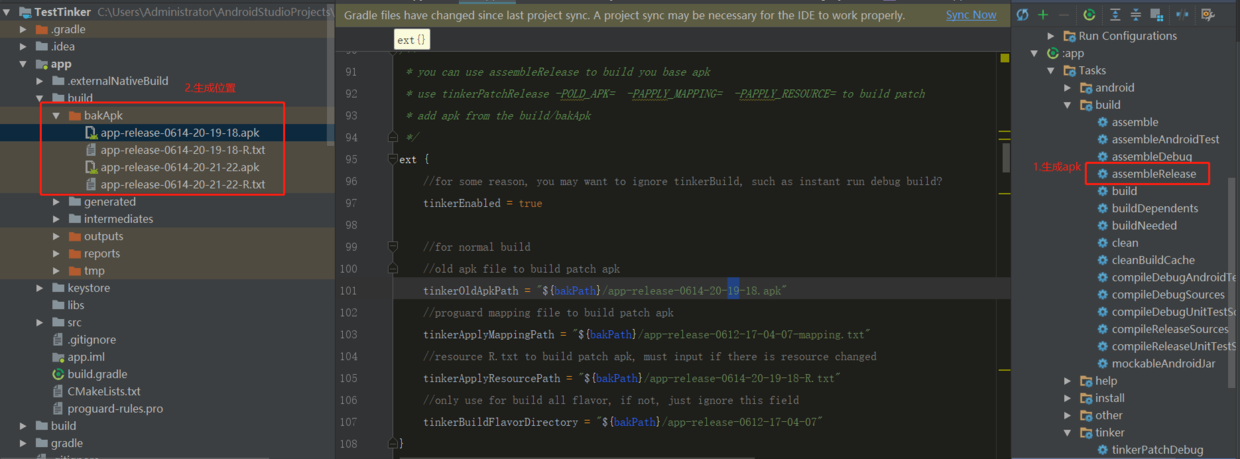The height and width of the screenshot is (459, 1240).
Task: Expand the other task group
Action: coord(1067,415)
